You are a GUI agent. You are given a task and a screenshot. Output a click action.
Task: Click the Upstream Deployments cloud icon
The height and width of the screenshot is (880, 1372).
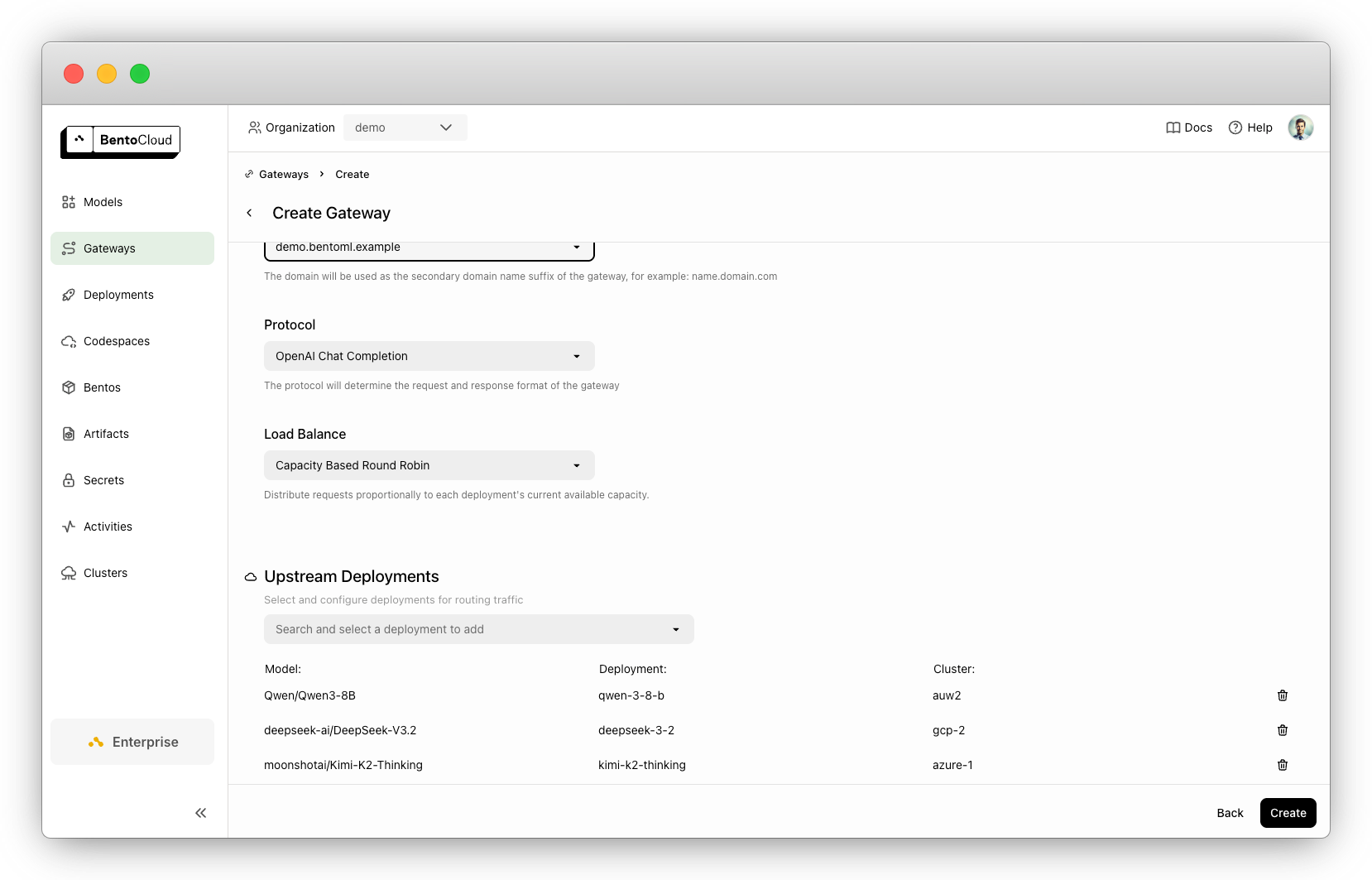tap(251, 577)
